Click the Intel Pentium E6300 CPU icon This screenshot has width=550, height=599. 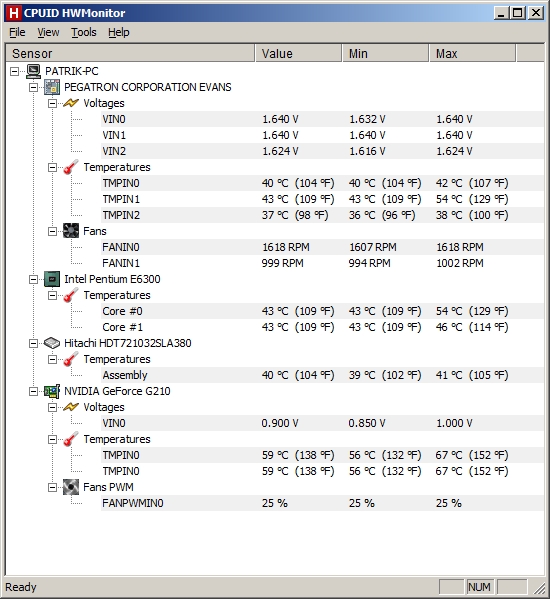(x=52, y=279)
